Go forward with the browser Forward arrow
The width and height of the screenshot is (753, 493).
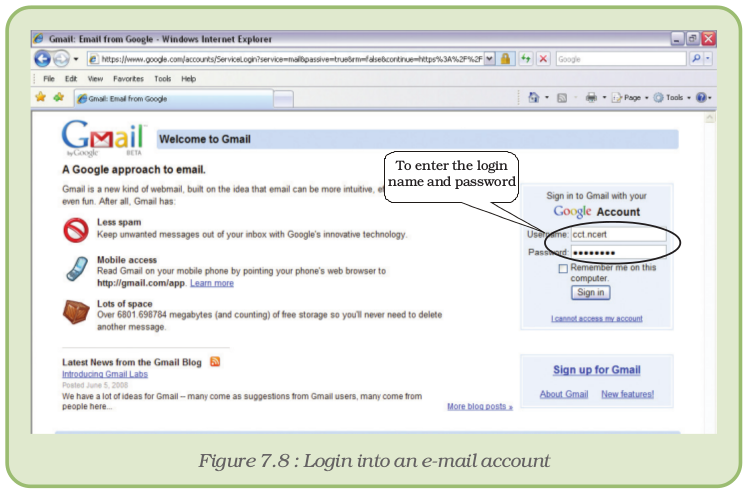61,59
